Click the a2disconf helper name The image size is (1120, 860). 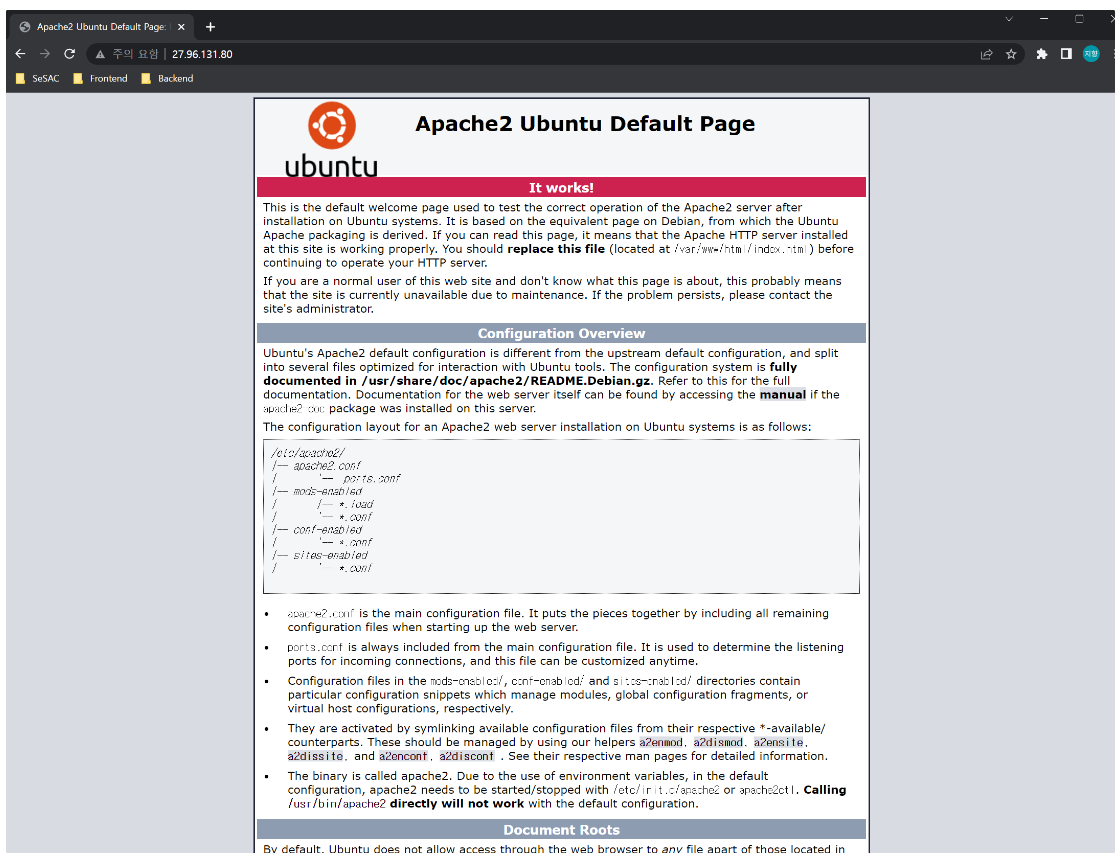tap(466, 756)
